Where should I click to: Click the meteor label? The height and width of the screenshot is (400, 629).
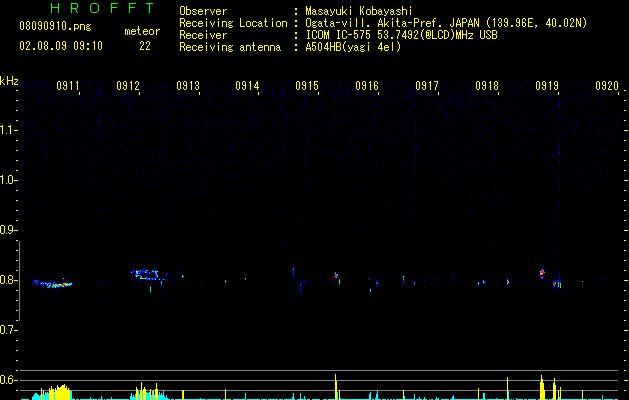point(142,31)
